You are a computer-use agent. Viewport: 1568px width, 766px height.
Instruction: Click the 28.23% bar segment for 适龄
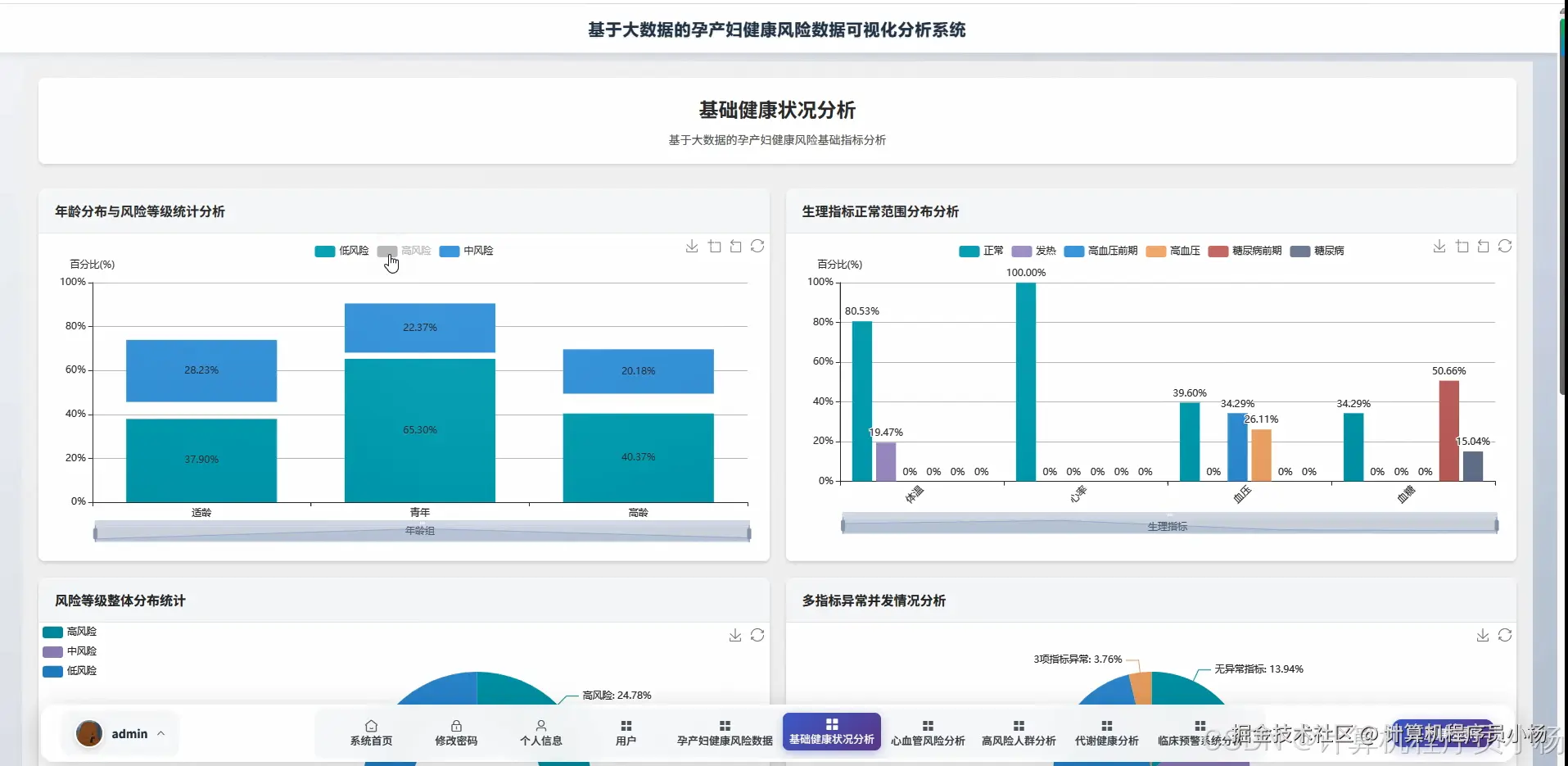point(201,370)
